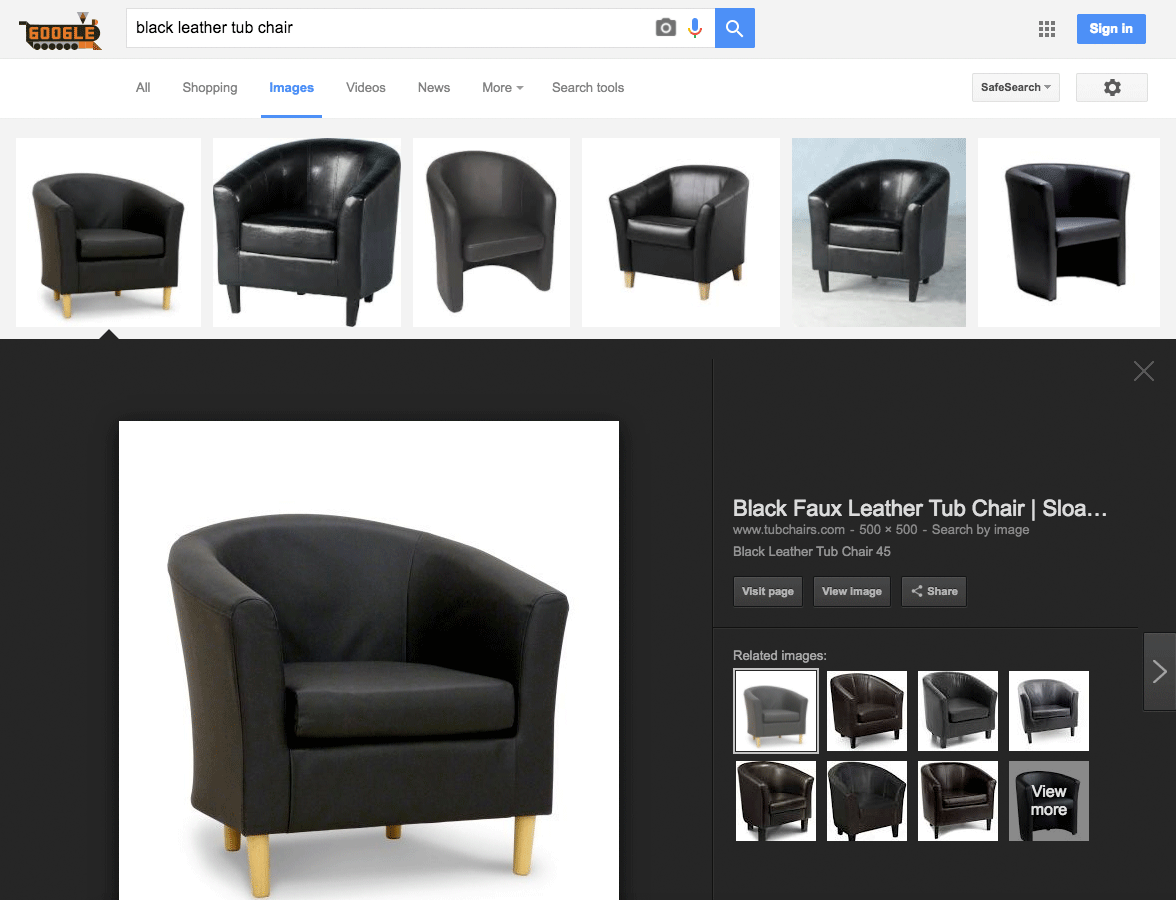
Task: Click the large chair preview image
Action: (x=369, y=660)
